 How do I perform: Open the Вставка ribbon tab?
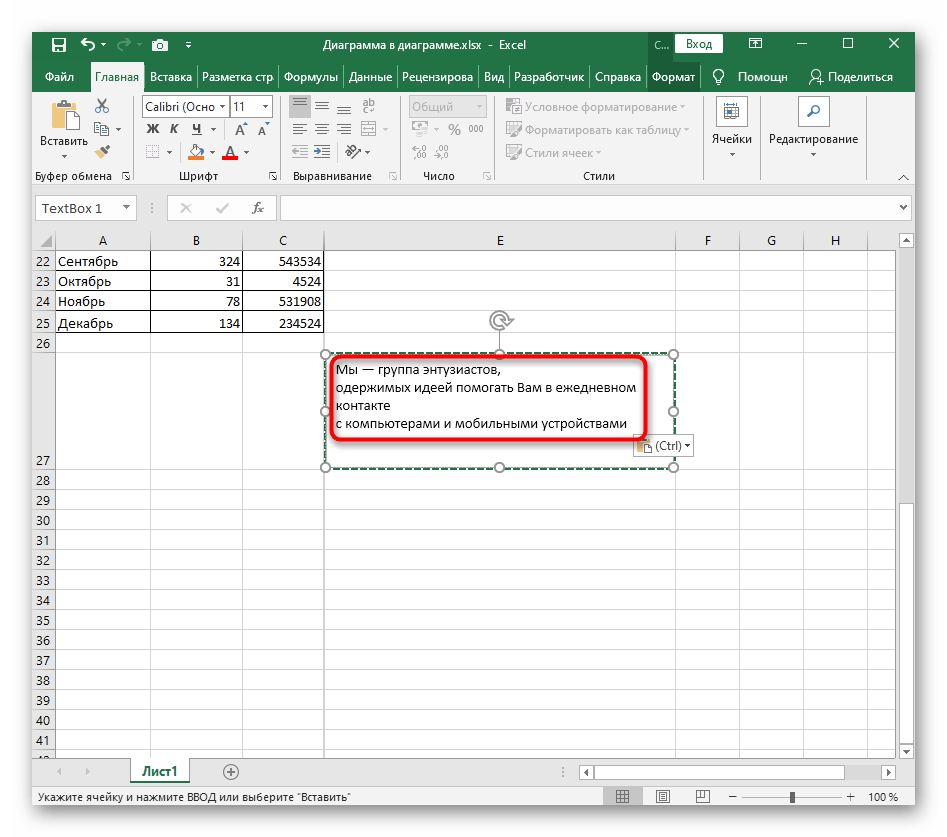(x=170, y=77)
